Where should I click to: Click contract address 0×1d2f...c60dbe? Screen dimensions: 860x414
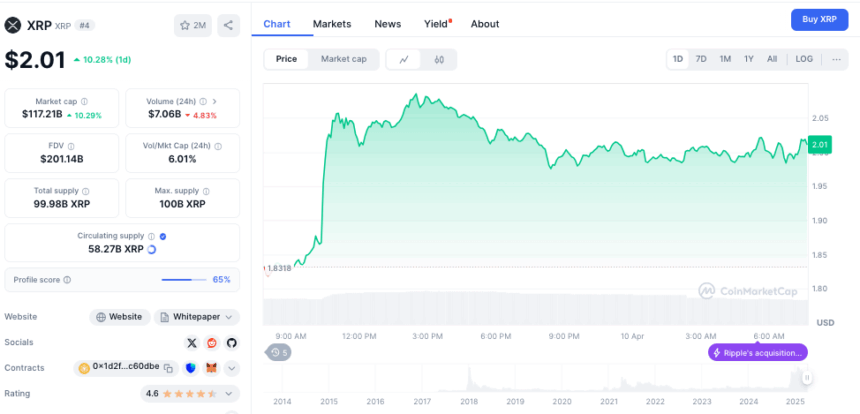(127, 368)
